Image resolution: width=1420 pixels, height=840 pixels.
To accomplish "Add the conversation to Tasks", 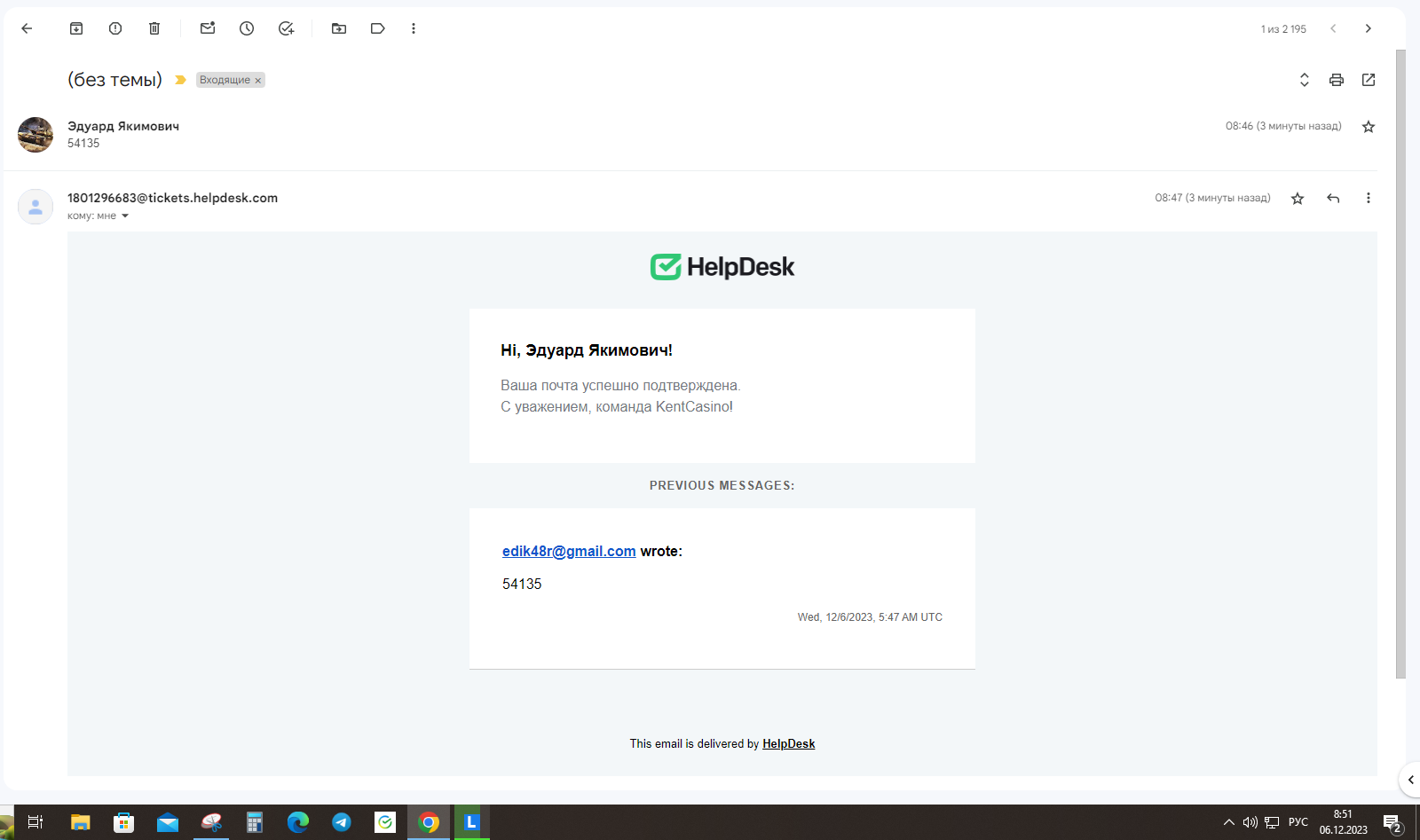I will click(x=286, y=28).
